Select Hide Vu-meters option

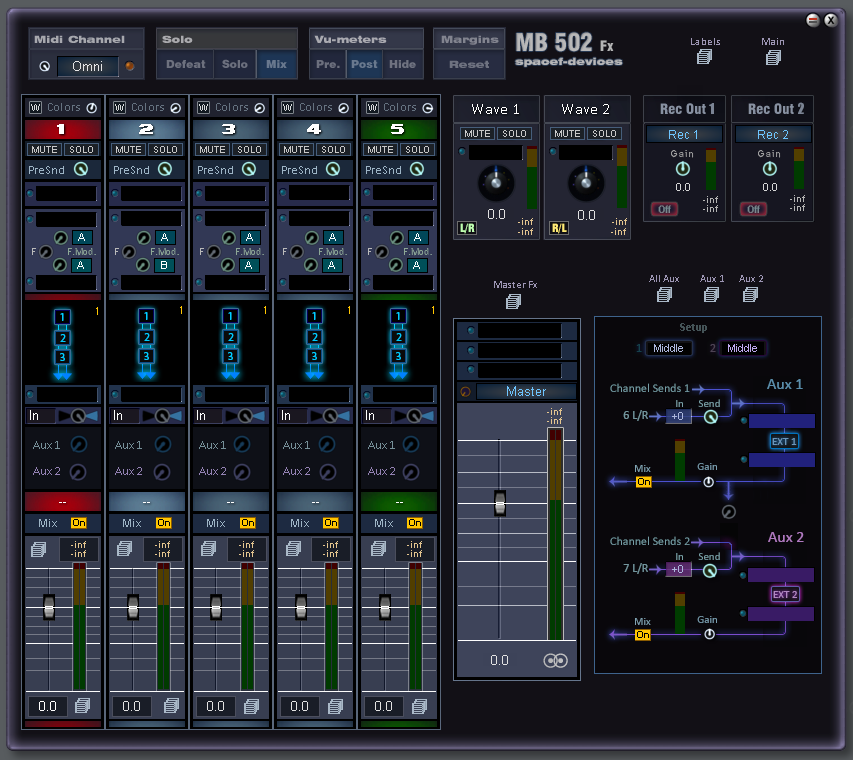402,64
